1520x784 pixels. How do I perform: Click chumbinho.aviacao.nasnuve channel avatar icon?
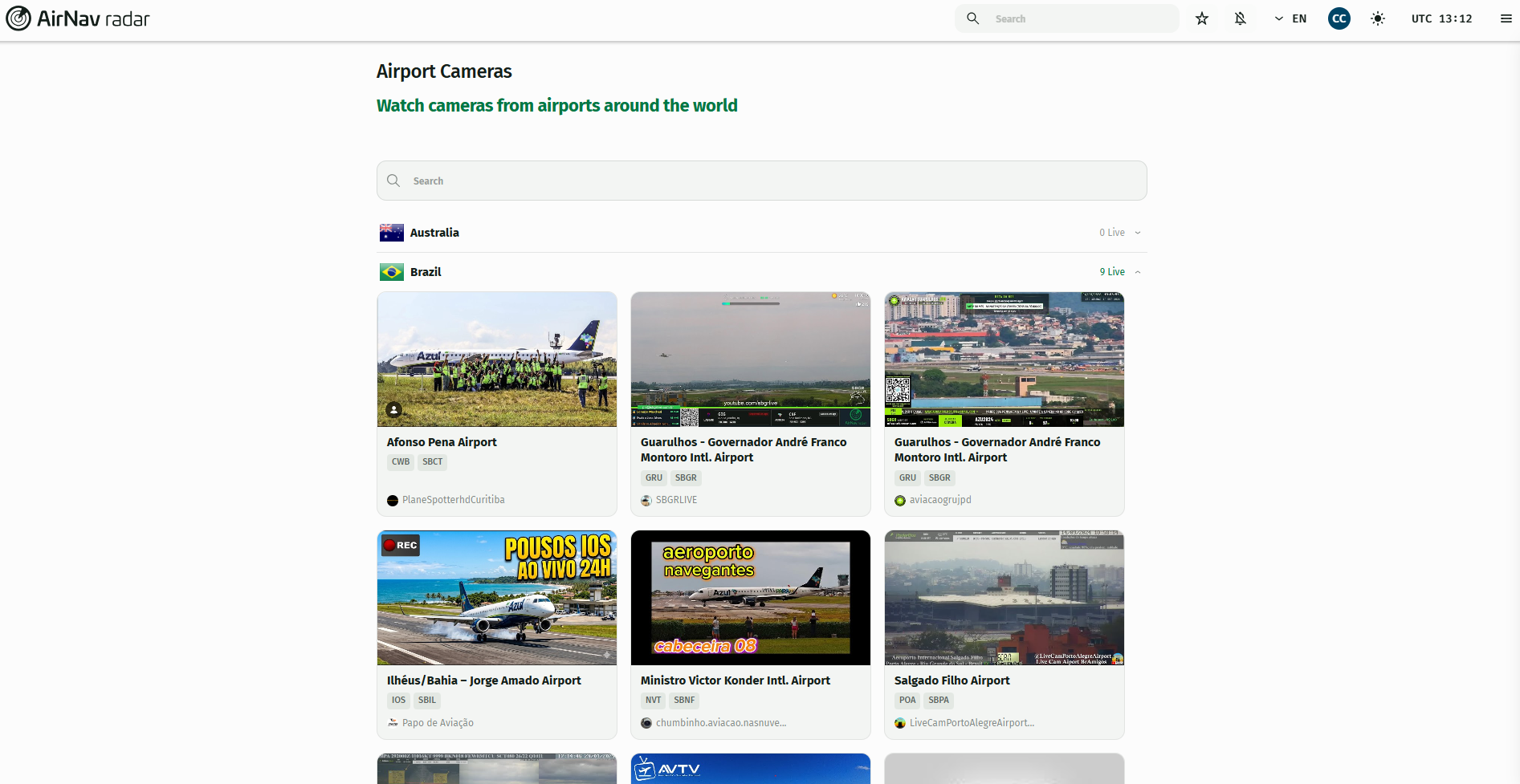[x=646, y=723]
